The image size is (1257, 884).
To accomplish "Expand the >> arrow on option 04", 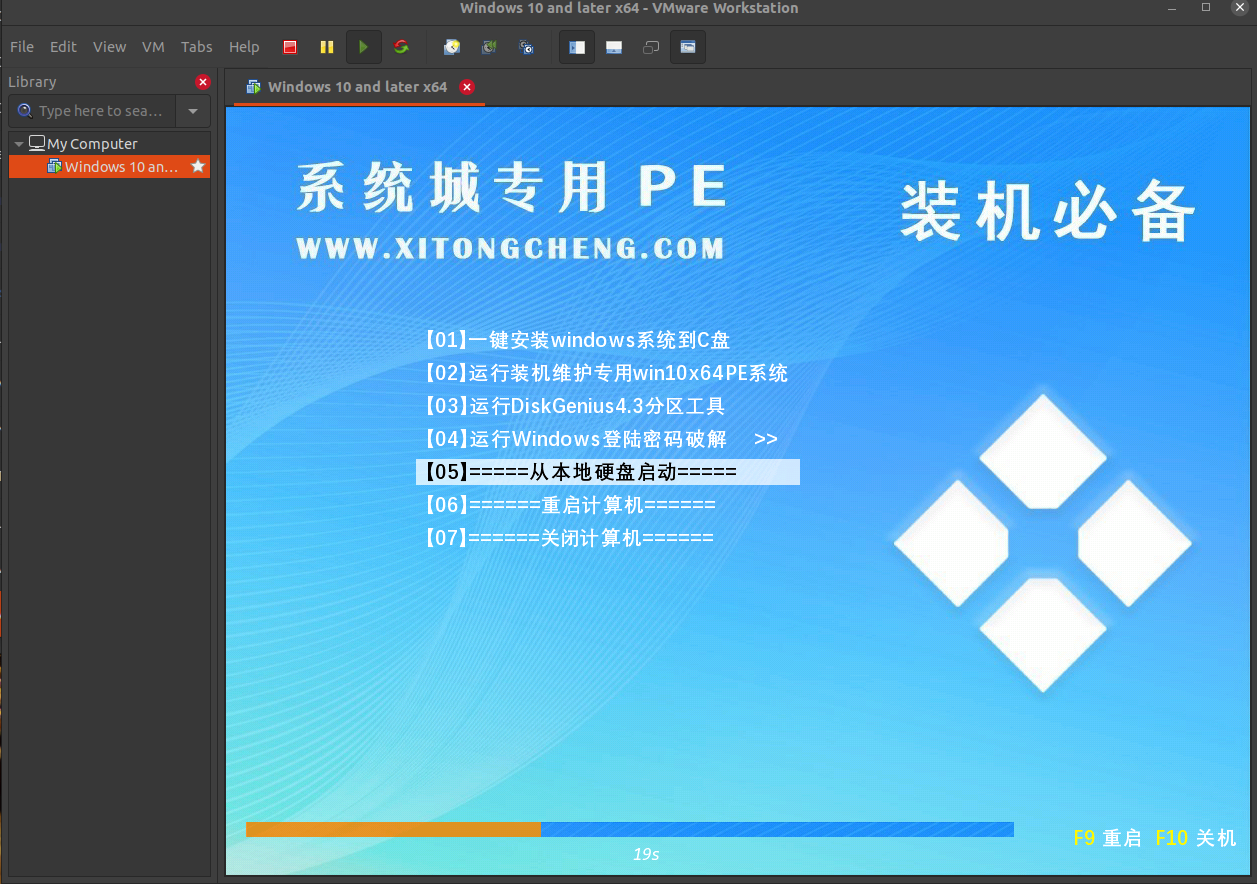I will tap(766, 439).
